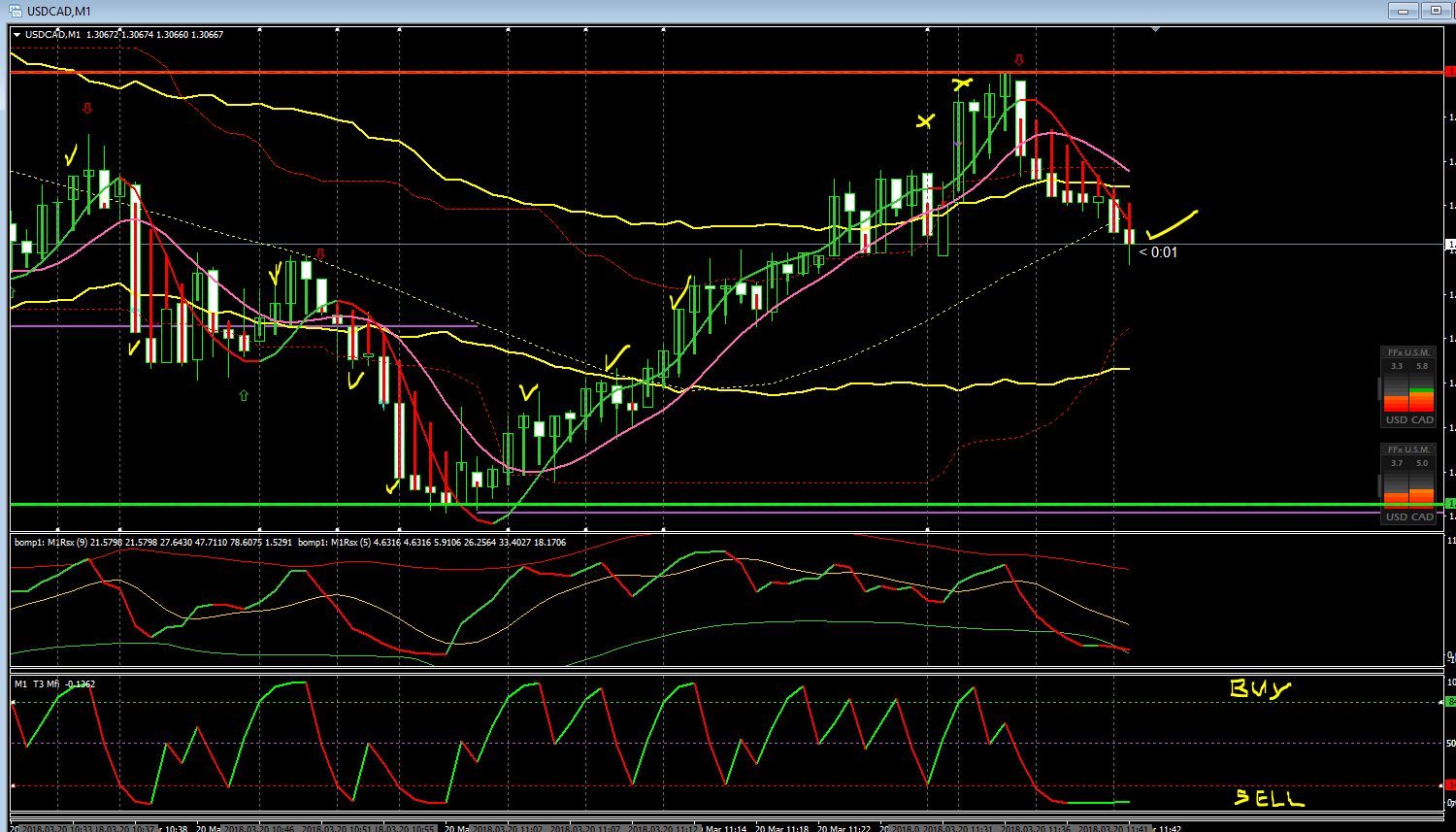Click the CAD strength value 5.0
The height and width of the screenshot is (832, 1456).
pos(1422,463)
